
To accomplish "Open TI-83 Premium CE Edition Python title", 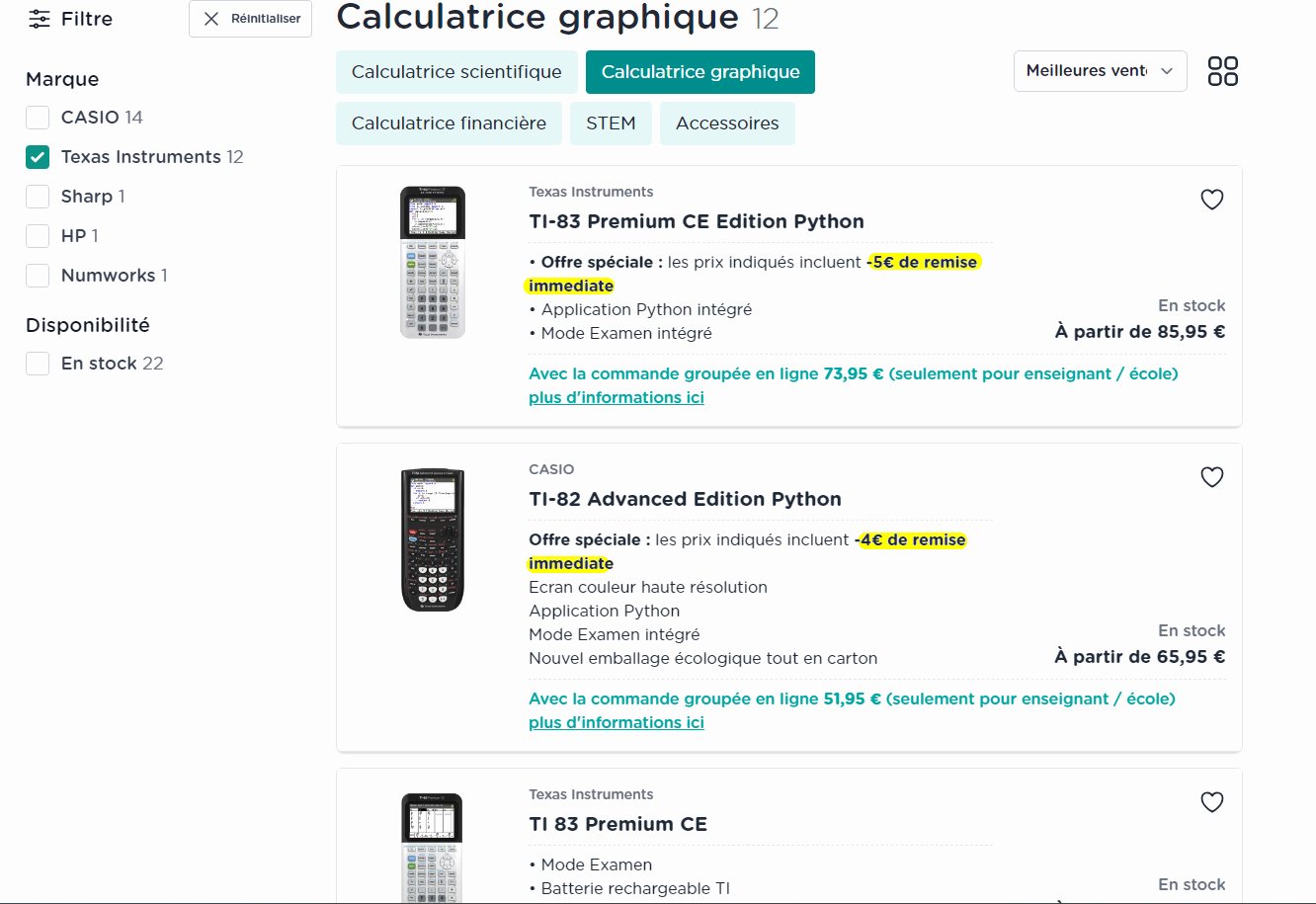I will coord(697,221).
